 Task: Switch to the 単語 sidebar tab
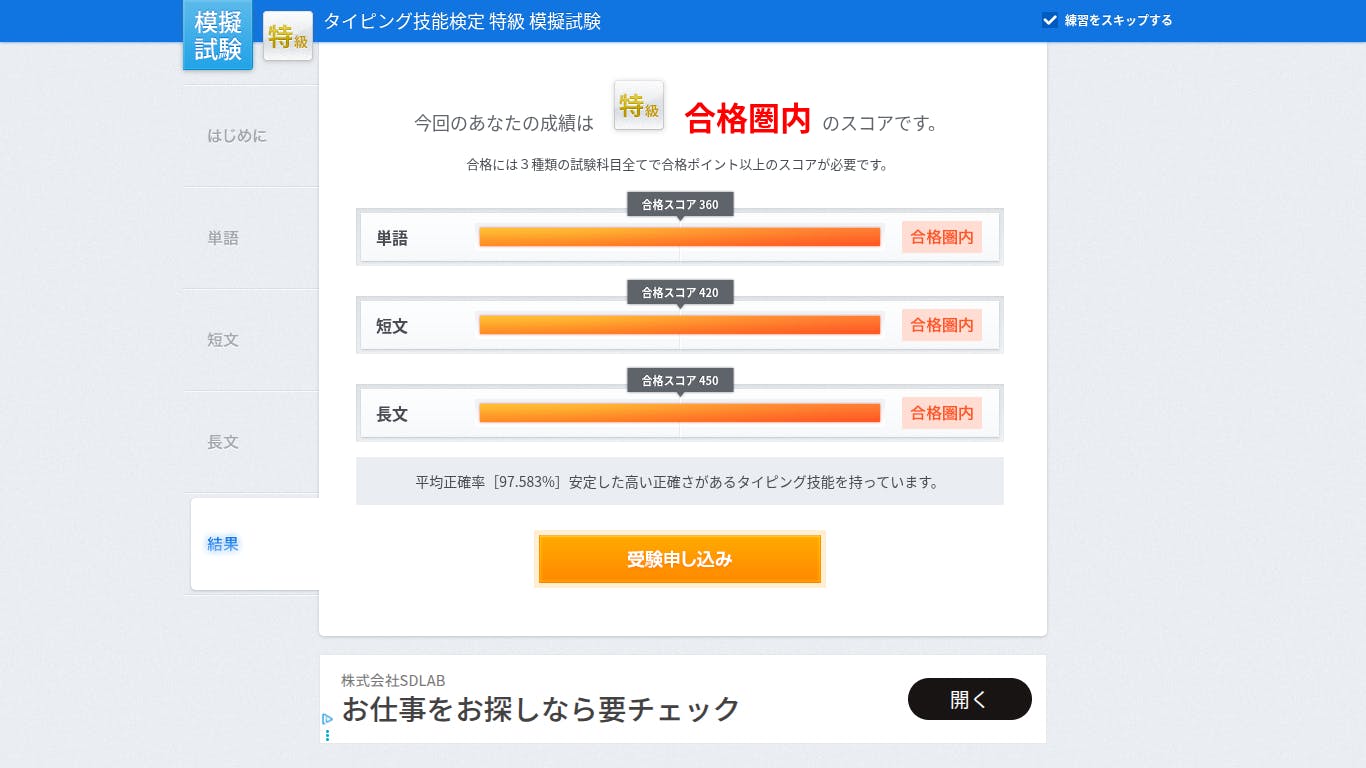[x=223, y=238]
